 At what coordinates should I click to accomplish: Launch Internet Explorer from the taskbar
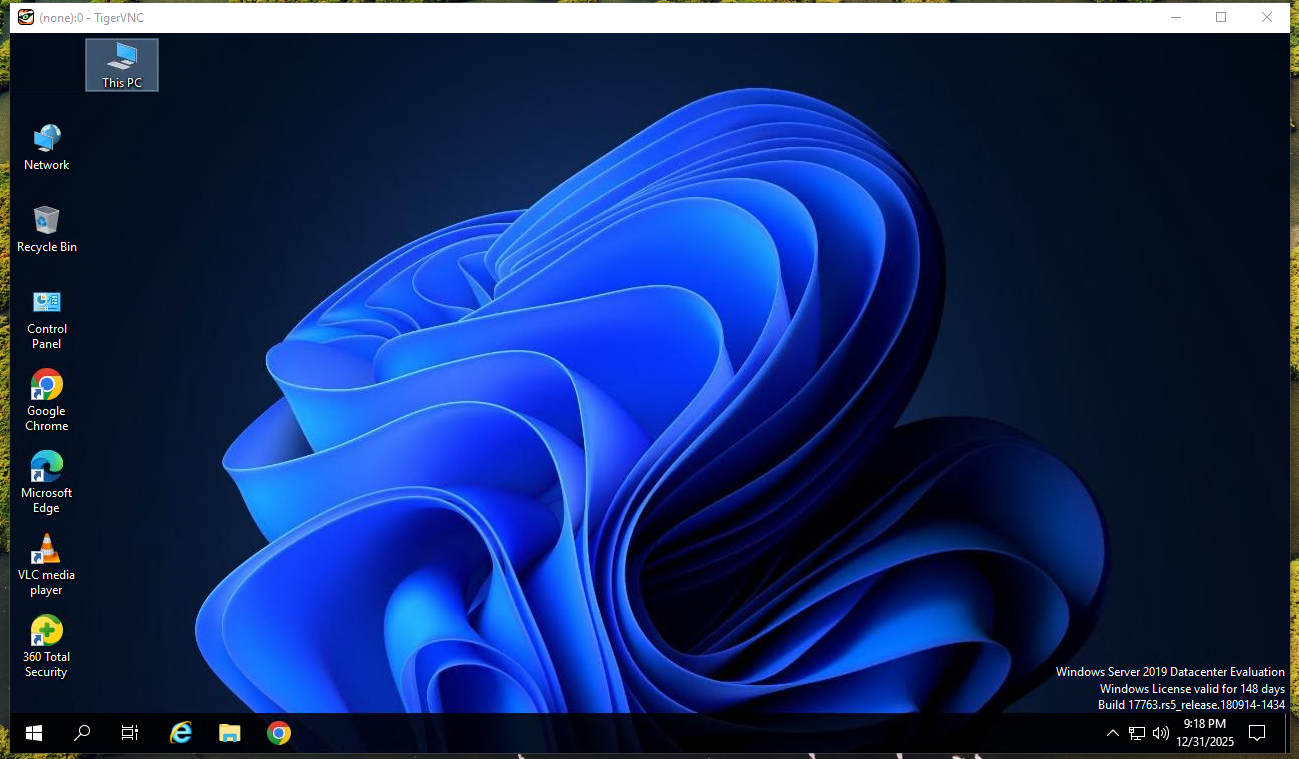coord(181,733)
